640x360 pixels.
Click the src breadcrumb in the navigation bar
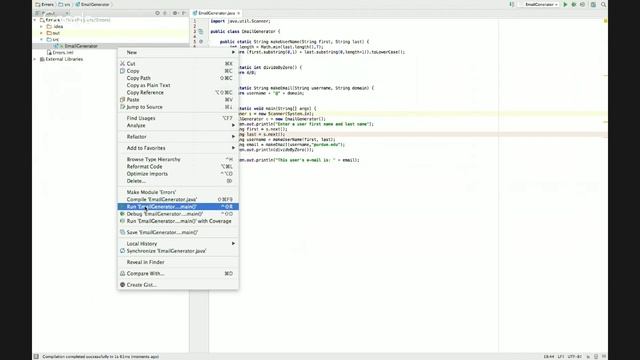pos(65,4)
